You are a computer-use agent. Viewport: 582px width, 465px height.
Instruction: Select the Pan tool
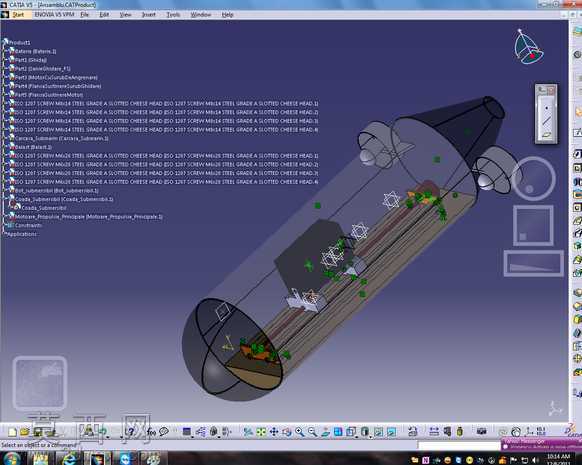[x=274, y=432]
